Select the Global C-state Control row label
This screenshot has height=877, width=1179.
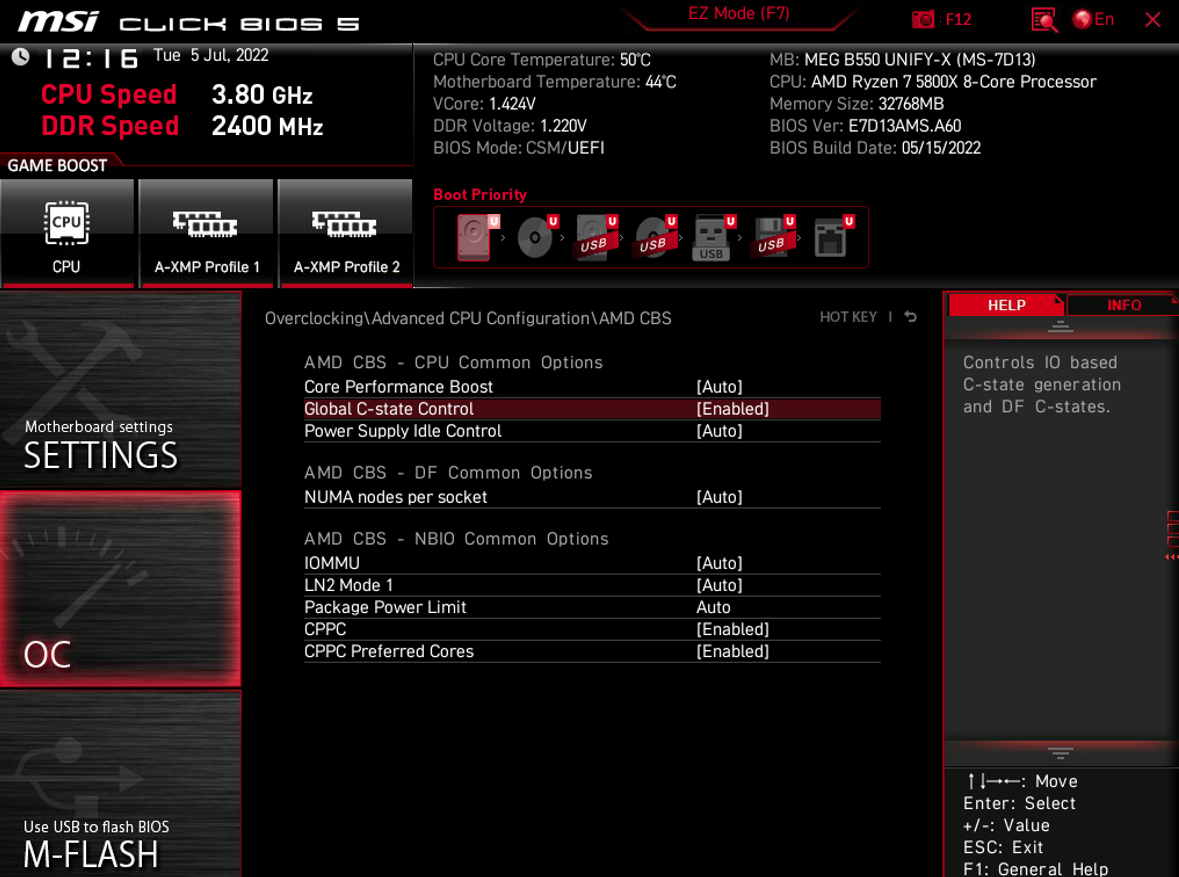click(x=389, y=408)
